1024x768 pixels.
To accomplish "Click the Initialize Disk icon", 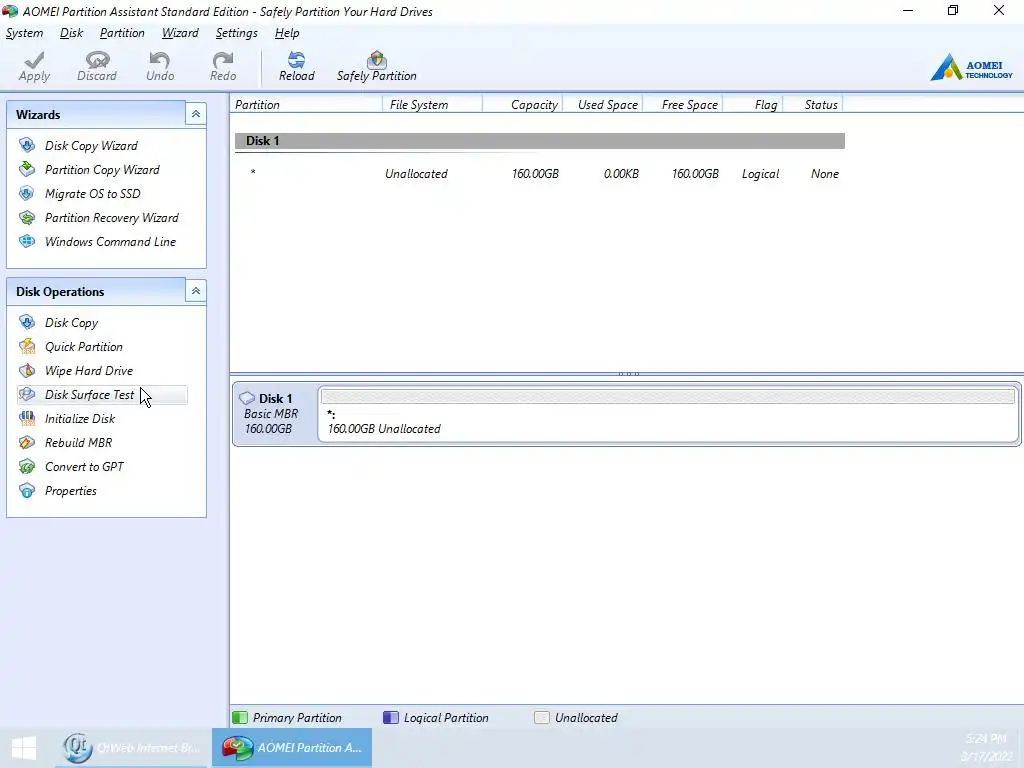I will [27, 419].
